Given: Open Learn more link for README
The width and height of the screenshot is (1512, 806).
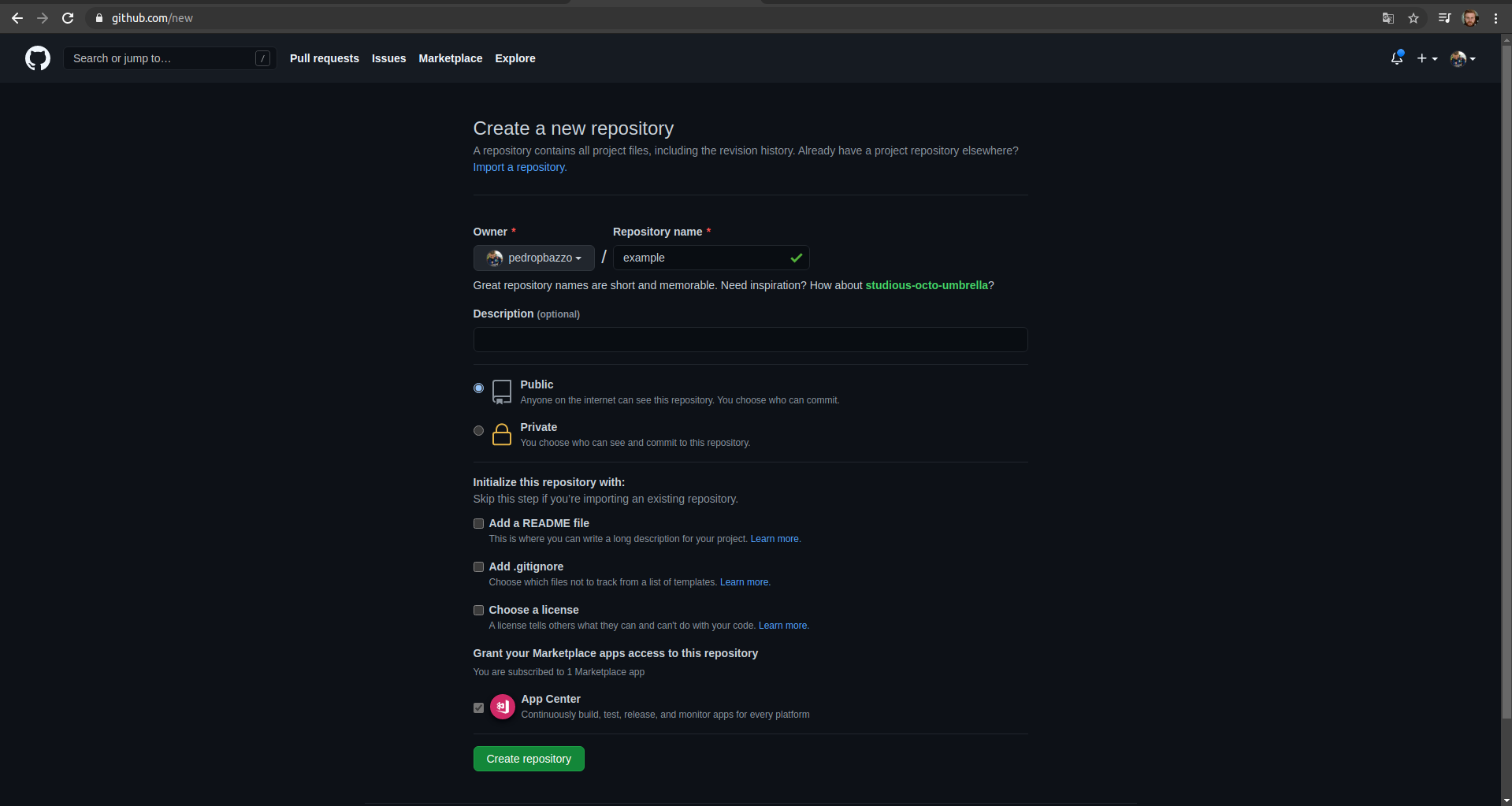Looking at the screenshot, I should (x=775, y=539).
